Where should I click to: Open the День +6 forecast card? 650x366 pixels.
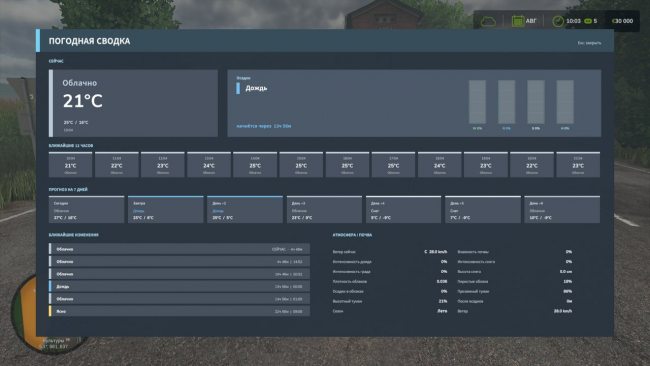562,210
